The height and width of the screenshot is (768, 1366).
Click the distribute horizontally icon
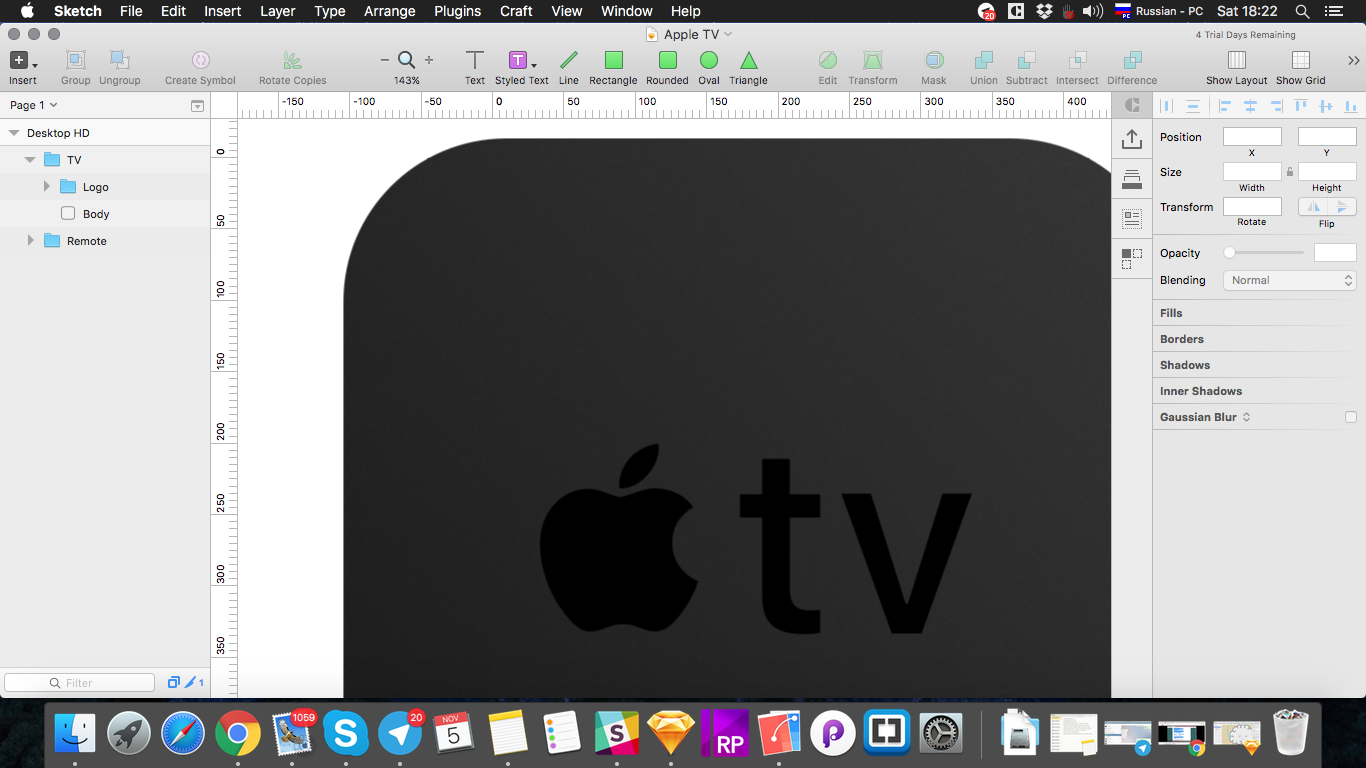(x=1166, y=105)
